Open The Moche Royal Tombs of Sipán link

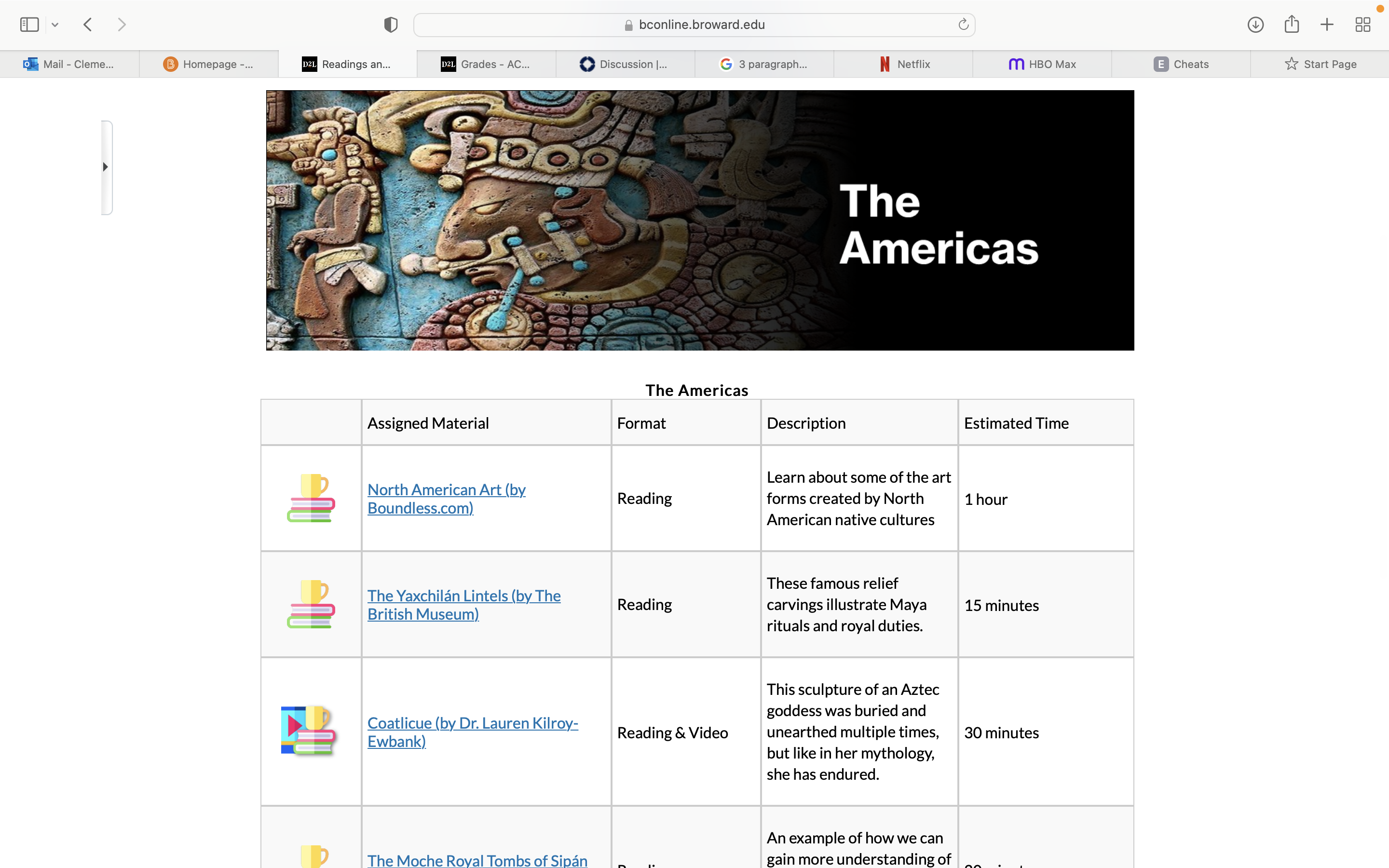[x=477, y=860]
